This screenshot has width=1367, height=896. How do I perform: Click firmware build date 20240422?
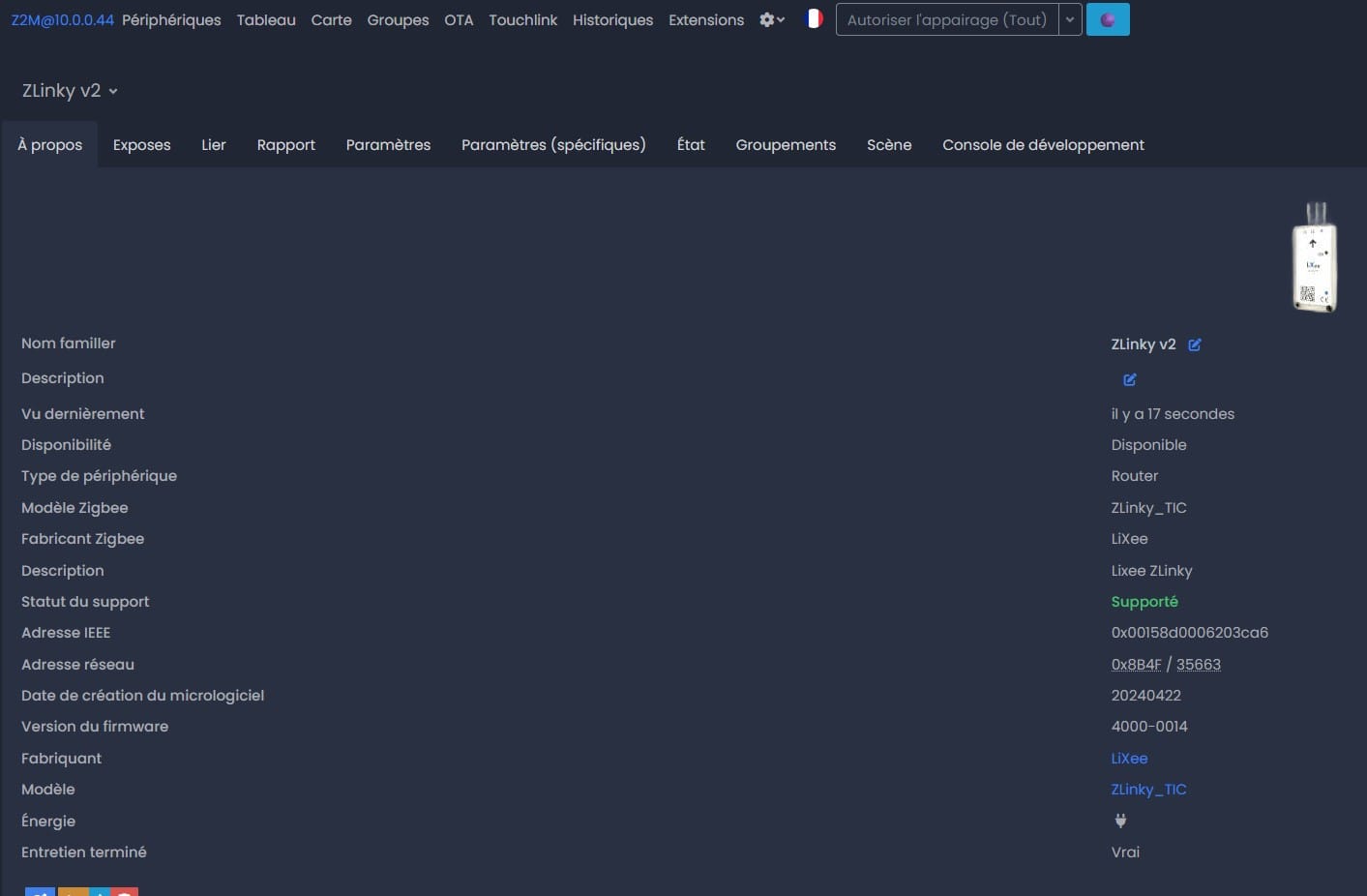coord(1146,696)
